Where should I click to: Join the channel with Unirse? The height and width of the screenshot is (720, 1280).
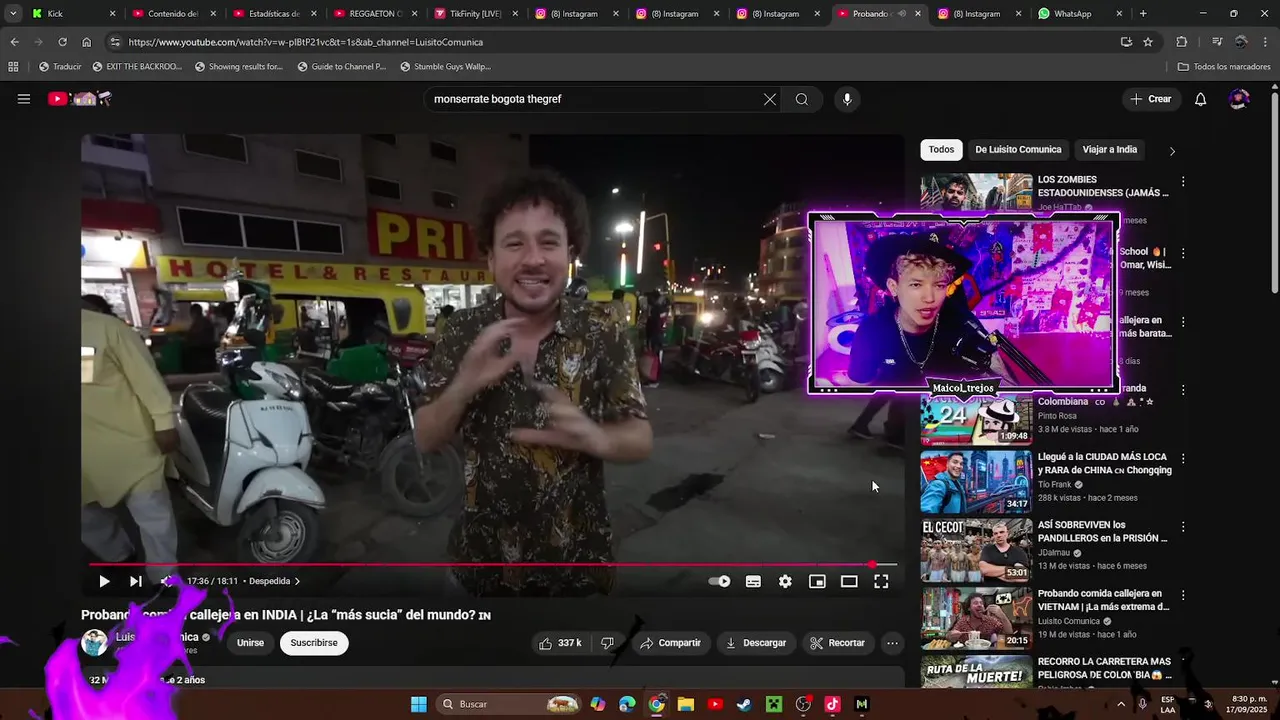[x=250, y=643]
